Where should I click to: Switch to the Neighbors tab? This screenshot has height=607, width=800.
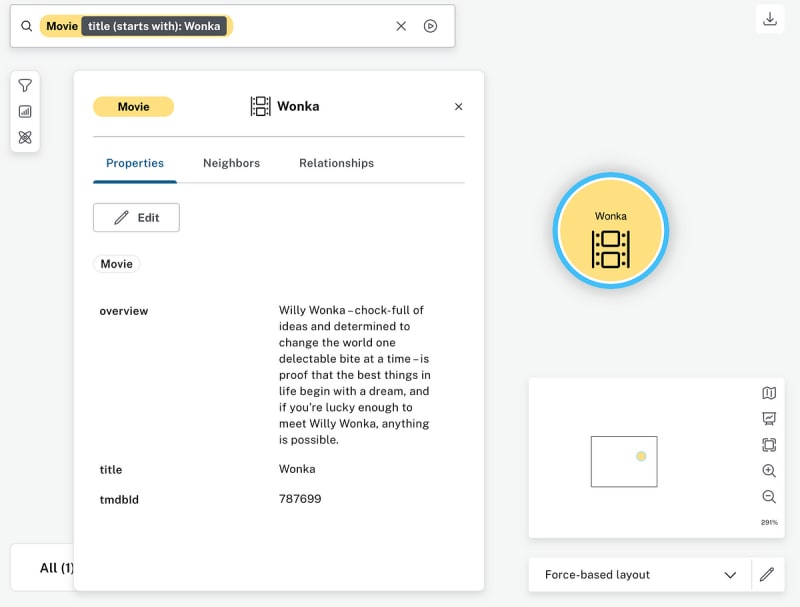click(231, 163)
